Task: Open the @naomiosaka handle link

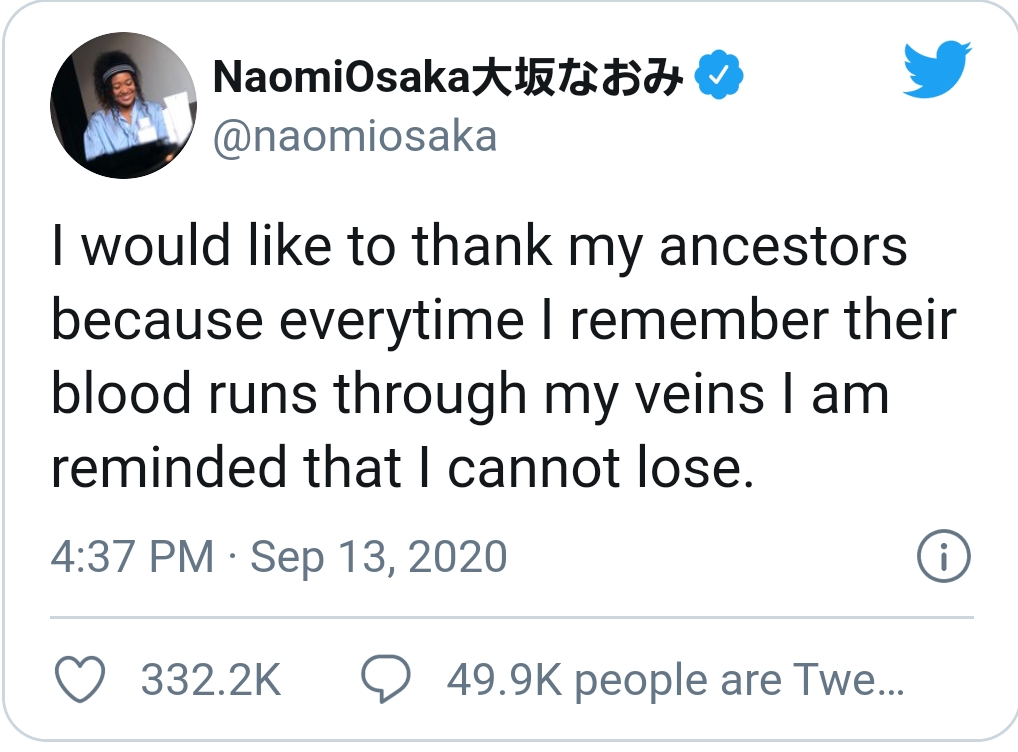Action: (x=355, y=137)
